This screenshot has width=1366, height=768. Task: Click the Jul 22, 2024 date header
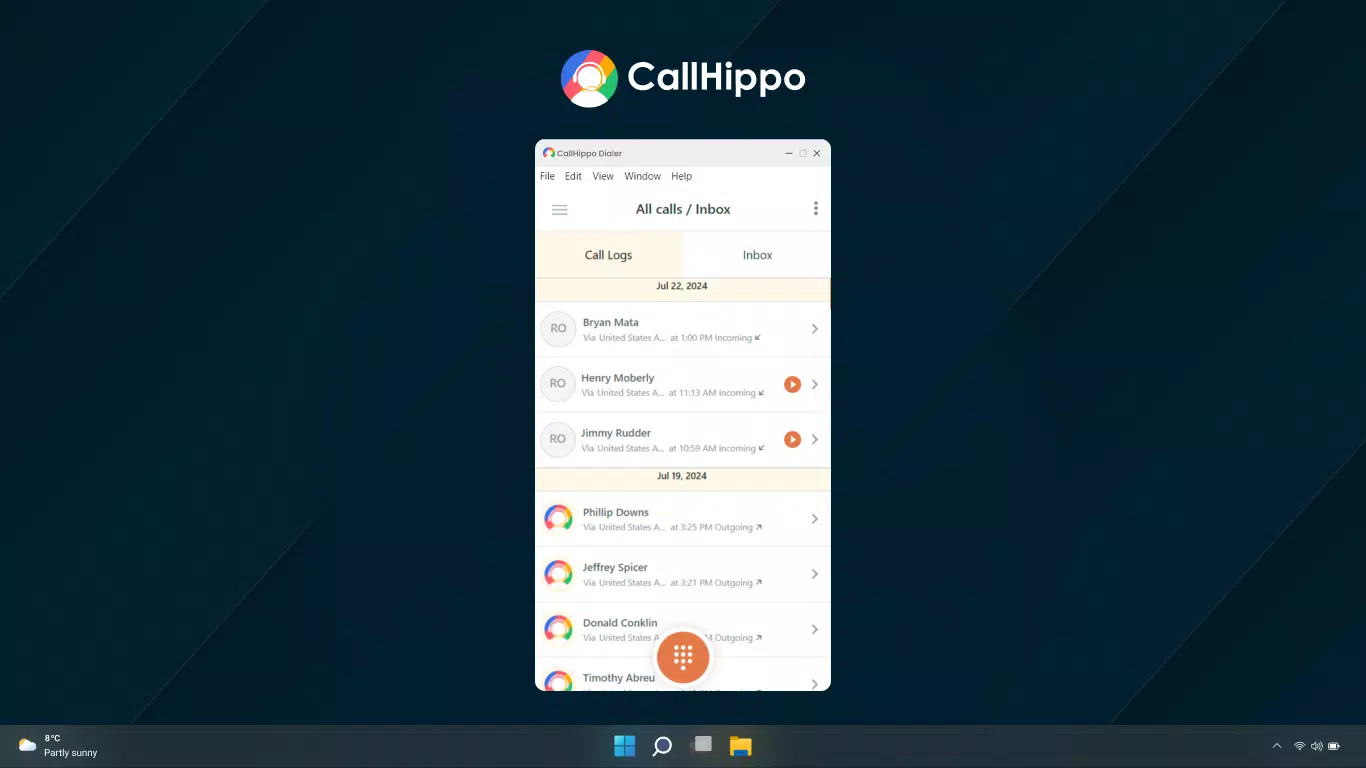click(x=682, y=286)
